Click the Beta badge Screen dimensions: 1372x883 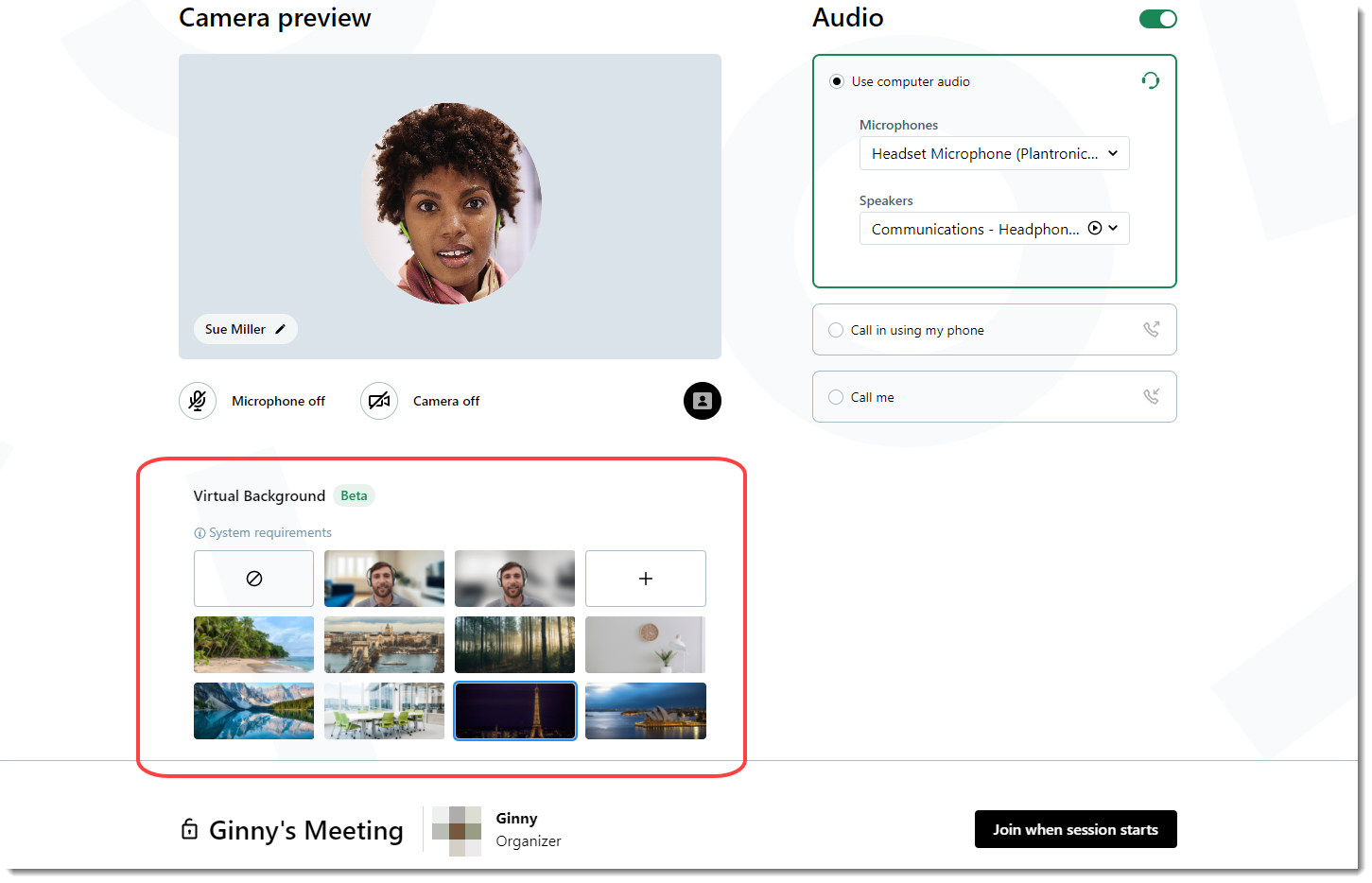(354, 495)
